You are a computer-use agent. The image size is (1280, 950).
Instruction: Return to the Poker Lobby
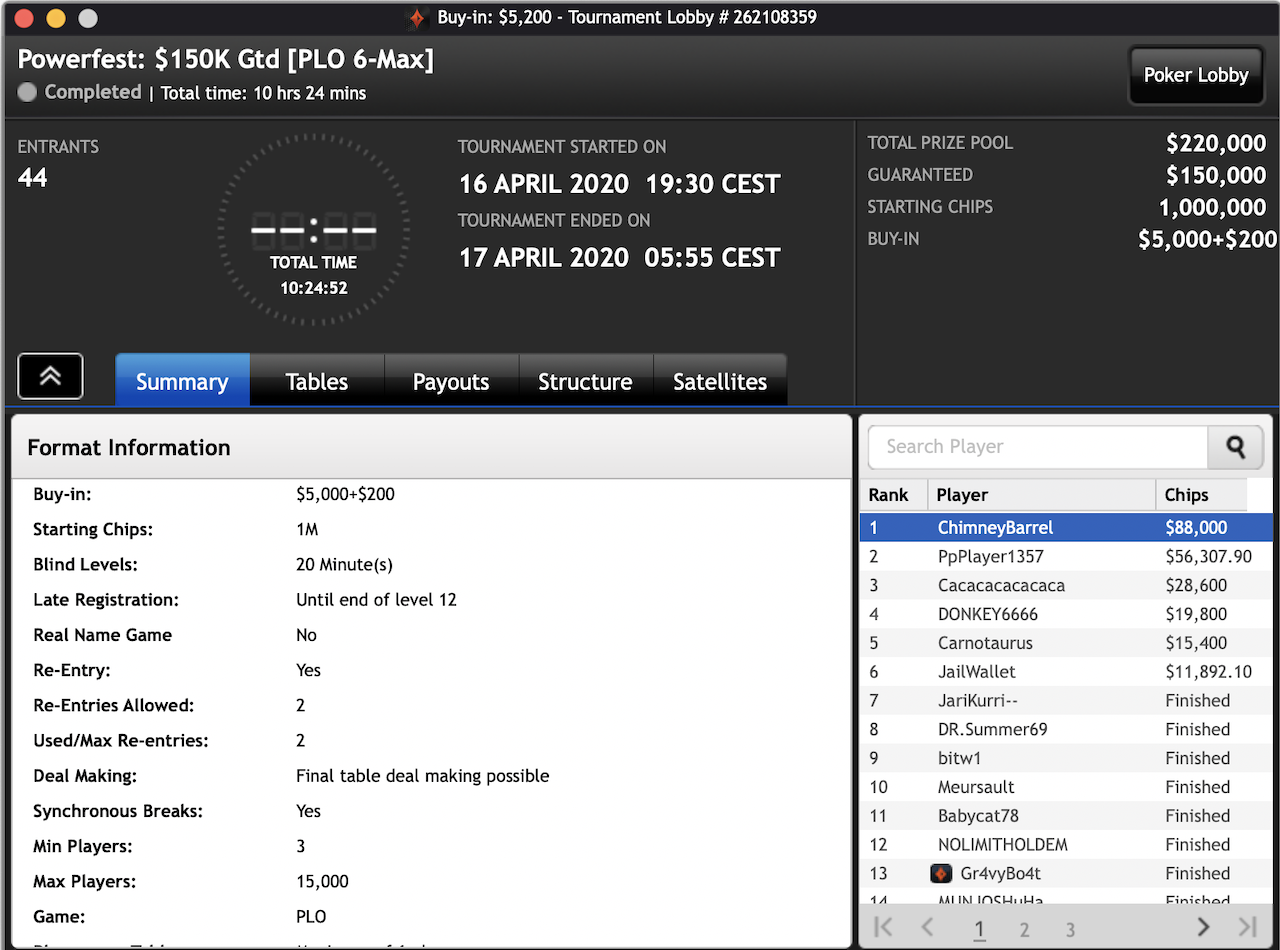[x=1195, y=75]
